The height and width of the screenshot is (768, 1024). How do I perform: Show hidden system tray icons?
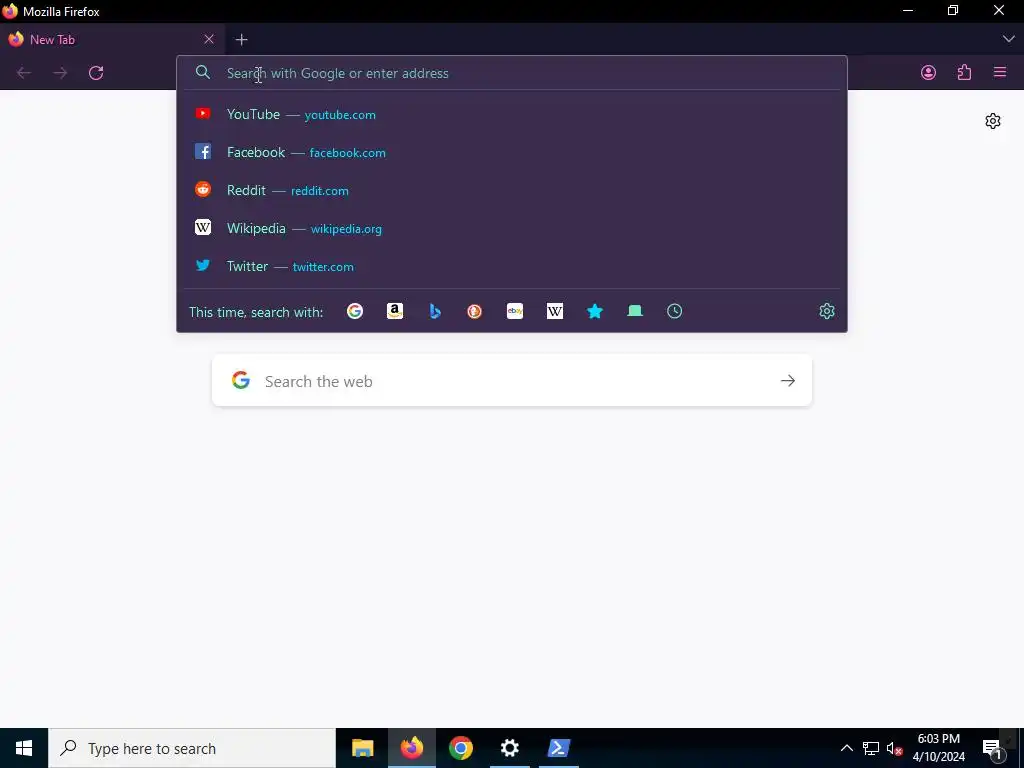[x=846, y=748]
